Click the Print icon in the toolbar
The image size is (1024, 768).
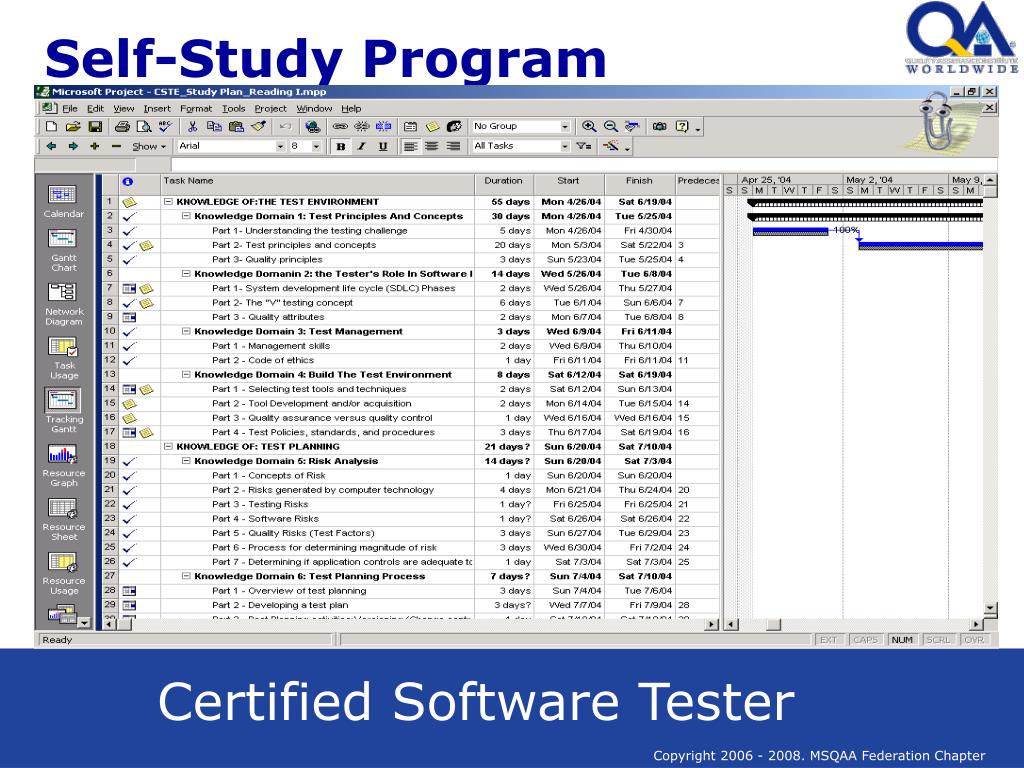[122, 127]
